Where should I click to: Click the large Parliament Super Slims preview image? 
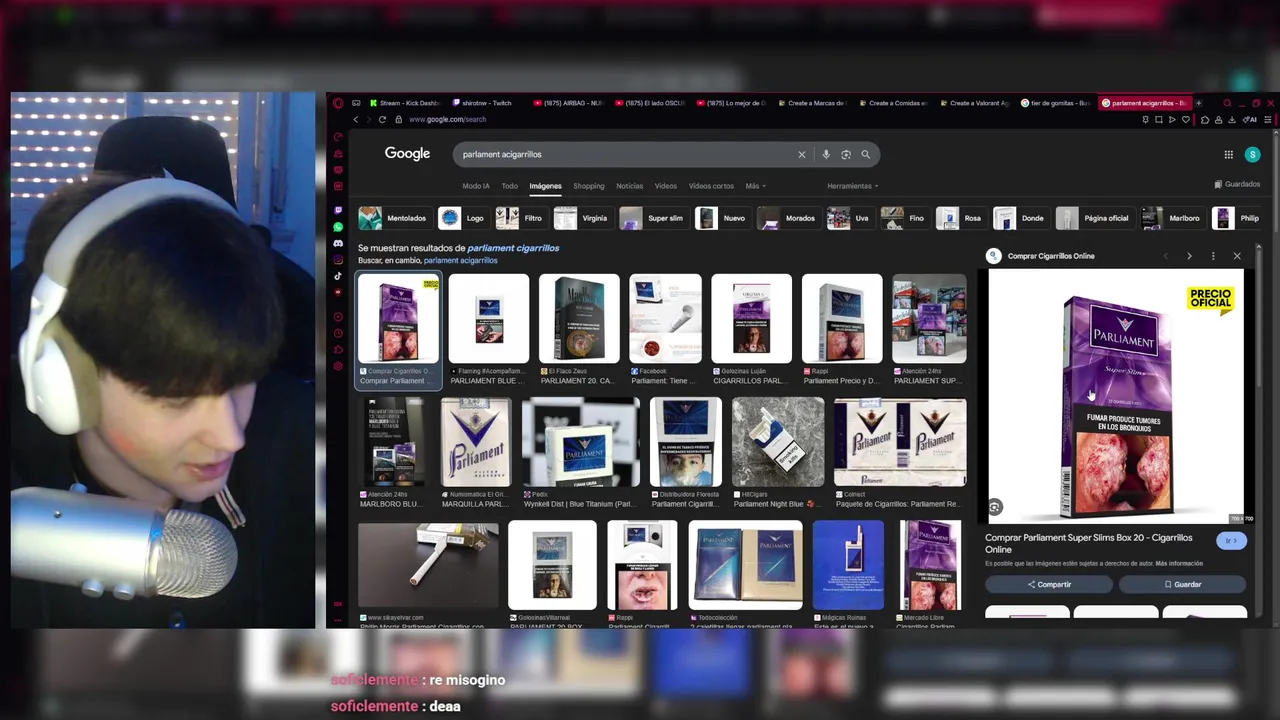(1116, 396)
